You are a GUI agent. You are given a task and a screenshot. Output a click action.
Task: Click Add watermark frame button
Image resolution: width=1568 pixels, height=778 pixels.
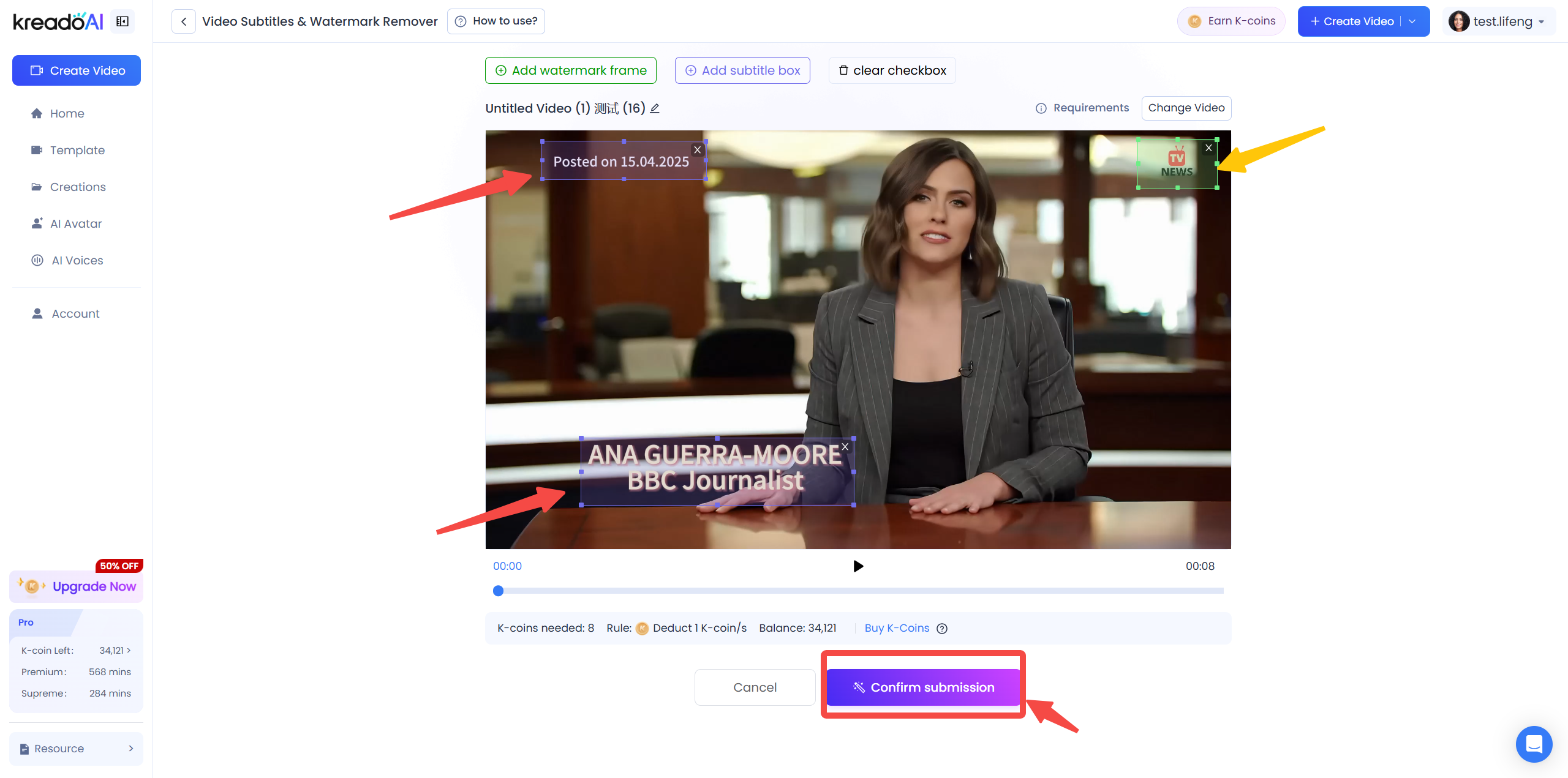[x=570, y=70]
